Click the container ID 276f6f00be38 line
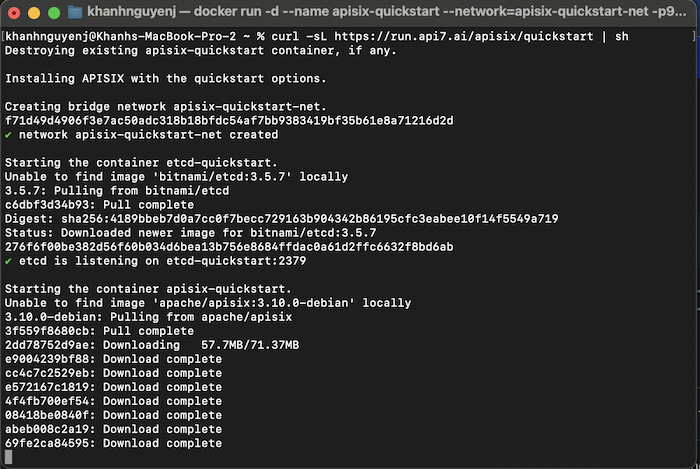 pos(229,247)
